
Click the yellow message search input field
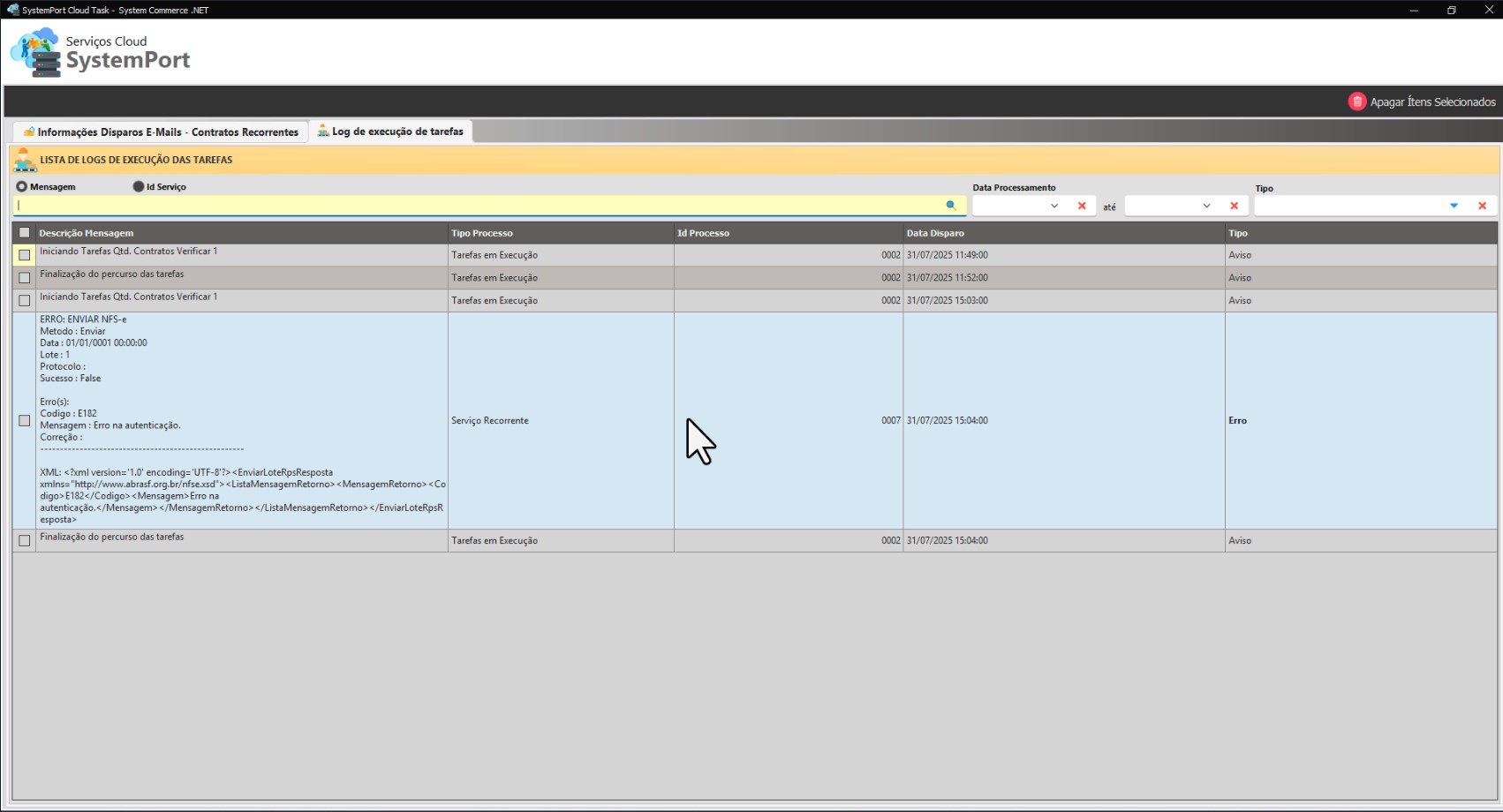477,206
